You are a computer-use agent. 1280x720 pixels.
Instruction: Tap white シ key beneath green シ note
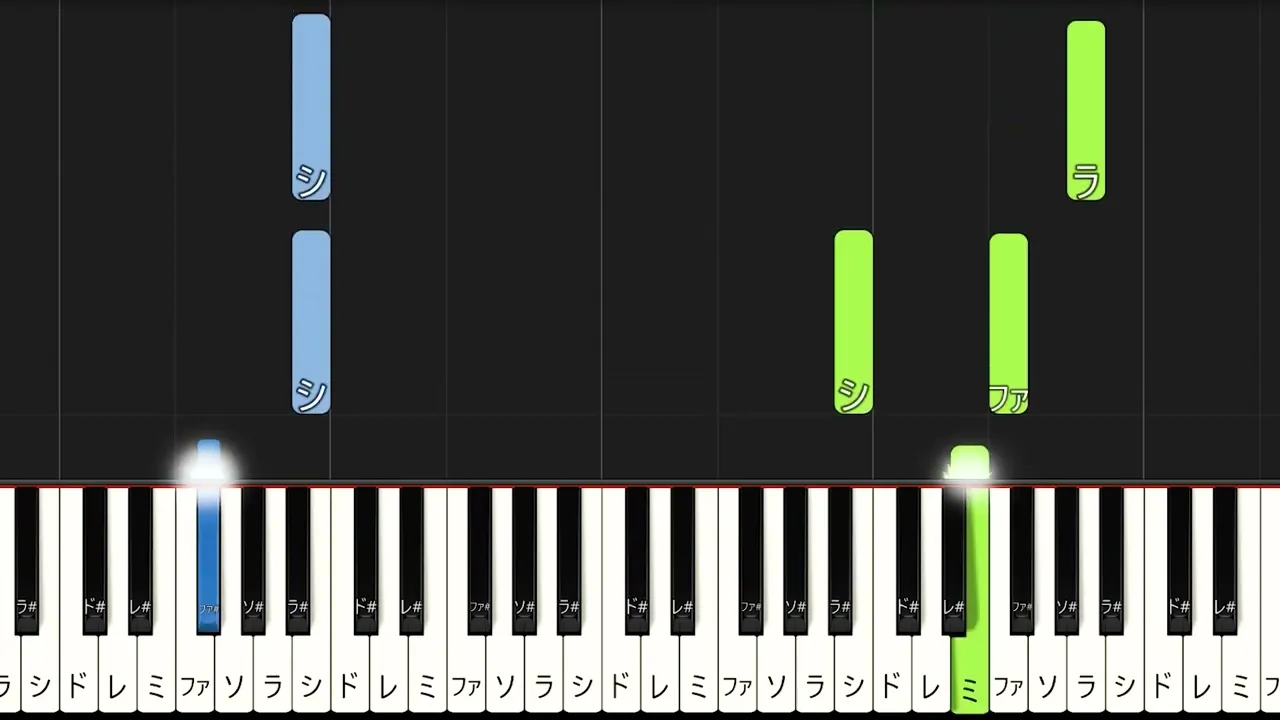pyautogui.click(x=853, y=680)
